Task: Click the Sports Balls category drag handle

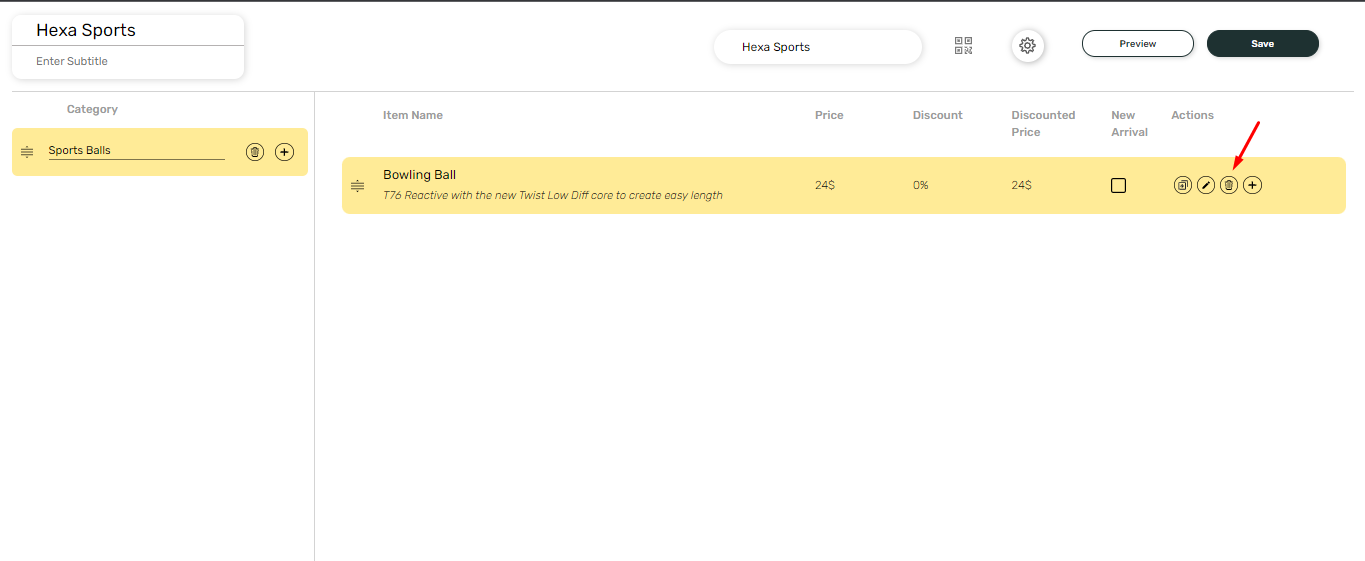Action: tap(27, 152)
